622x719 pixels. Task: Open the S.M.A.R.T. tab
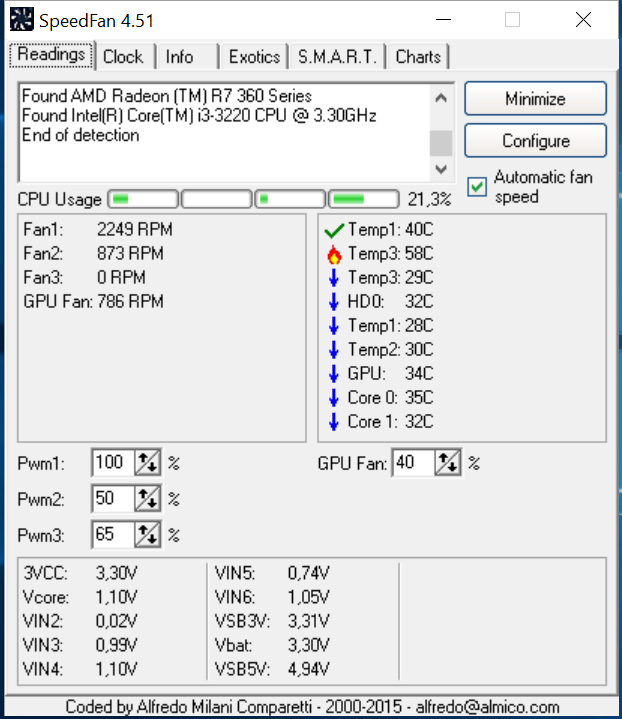337,57
